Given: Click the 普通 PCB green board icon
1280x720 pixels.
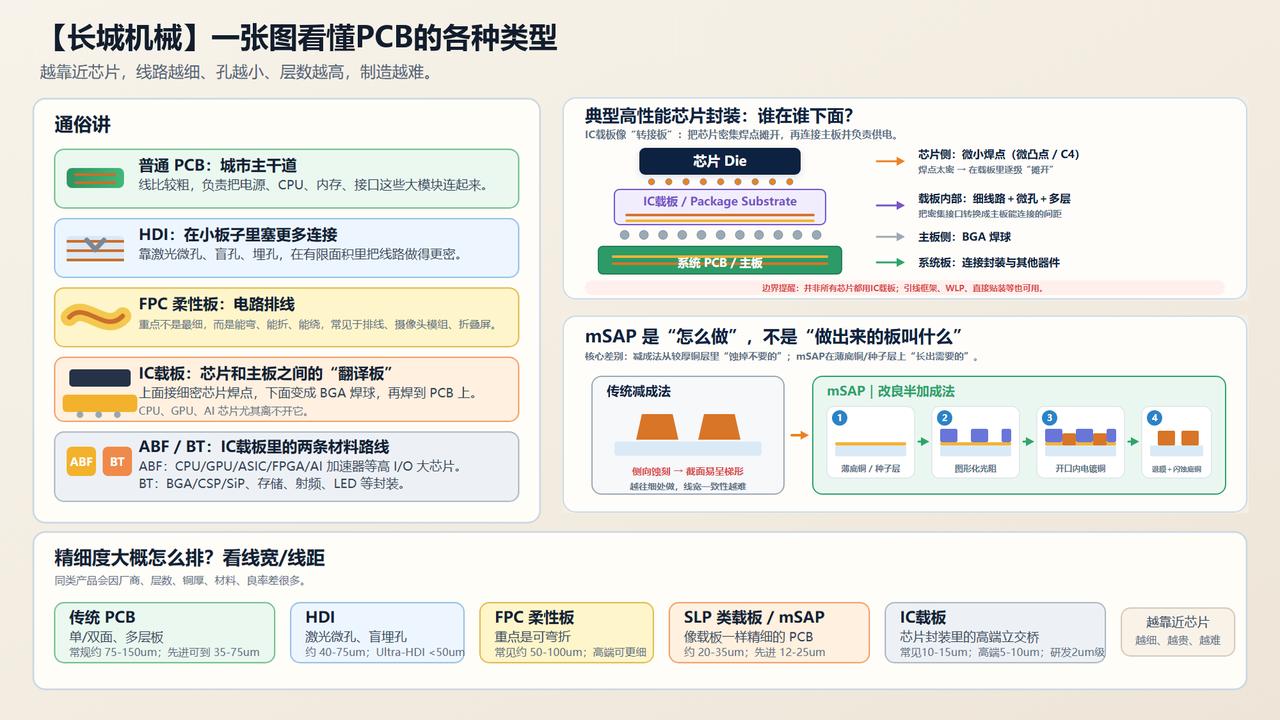Looking at the screenshot, I should click(x=95, y=178).
